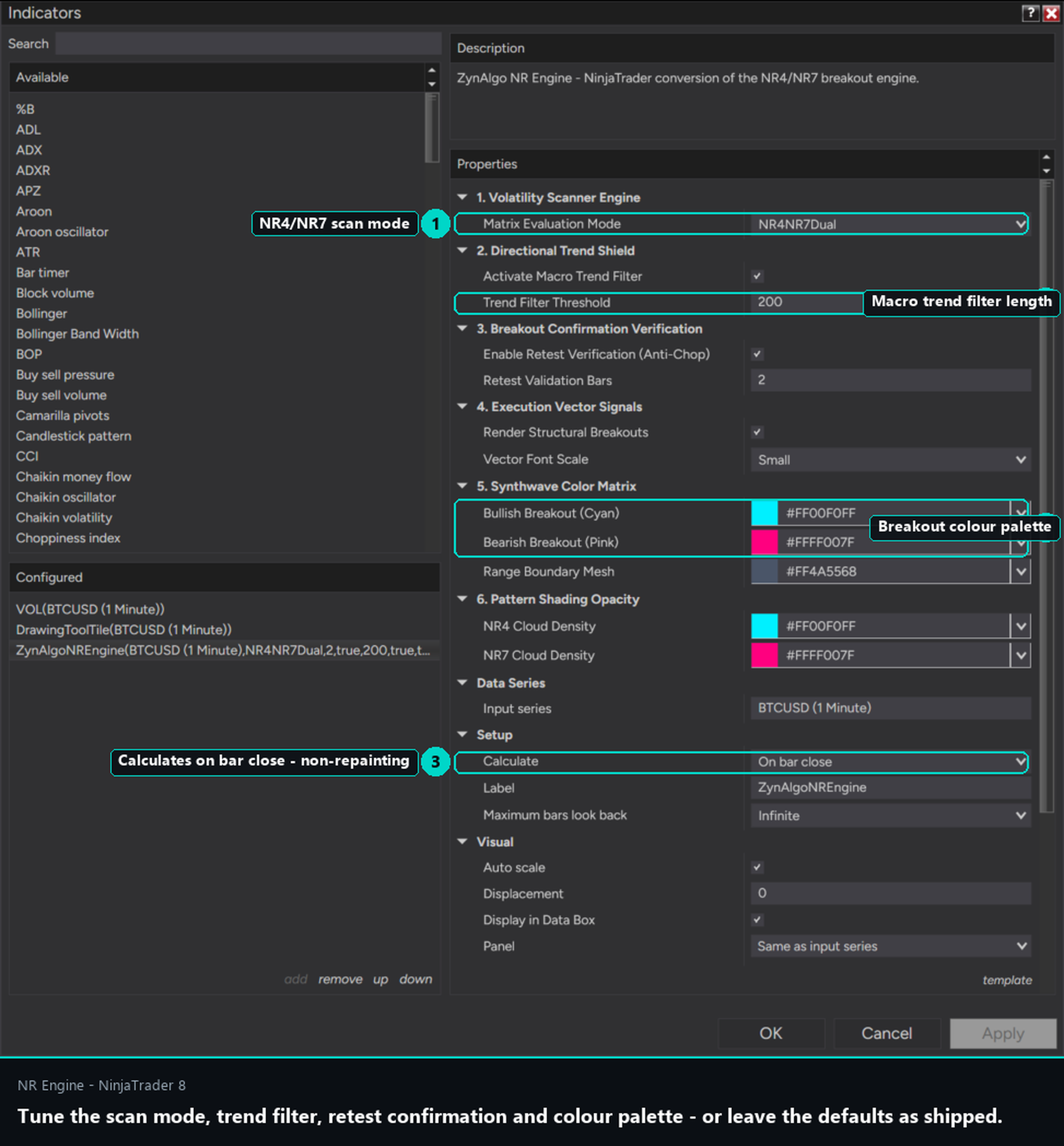The width and height of the screenshot is (1064, 1146).
Task: Toggle Render Structural Breakouts checkbox
Action: click(757, 432)
